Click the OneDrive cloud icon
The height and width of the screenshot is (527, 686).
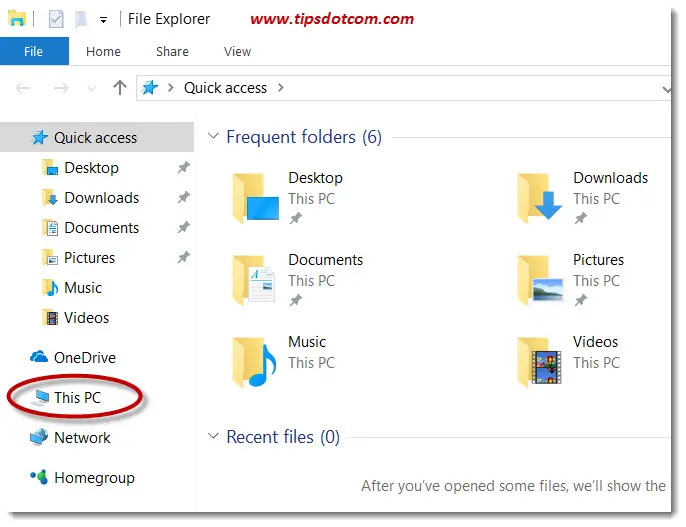coord(39,357)
